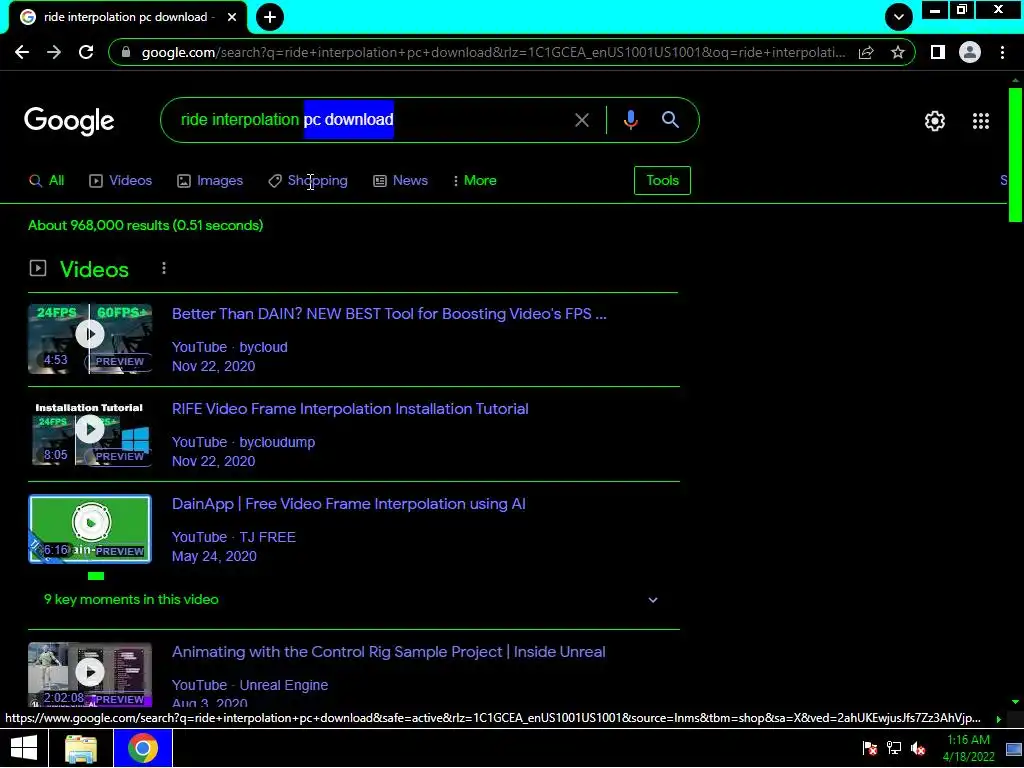Viewport: 1024px width, 768px height.
Task: Submit search with magnifier icon
Action: (670, 120)
